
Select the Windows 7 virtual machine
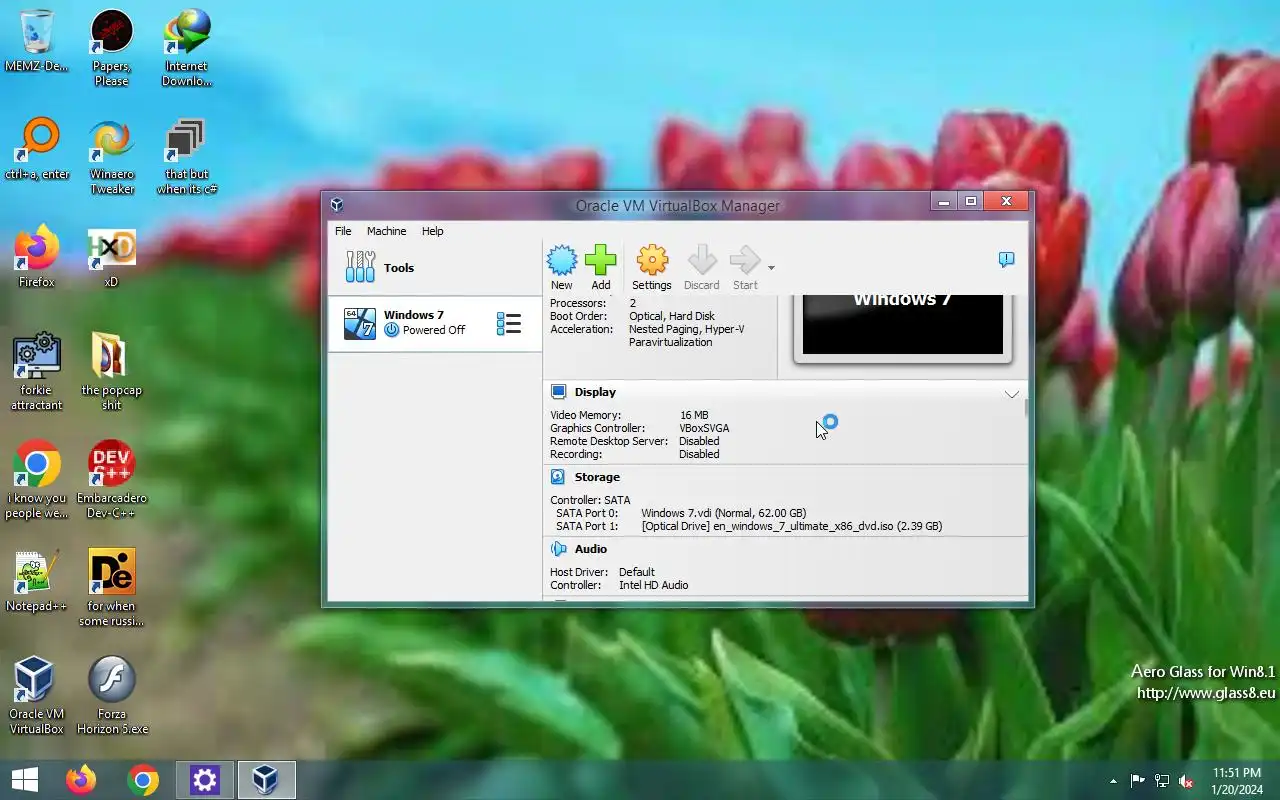(435, 323)
